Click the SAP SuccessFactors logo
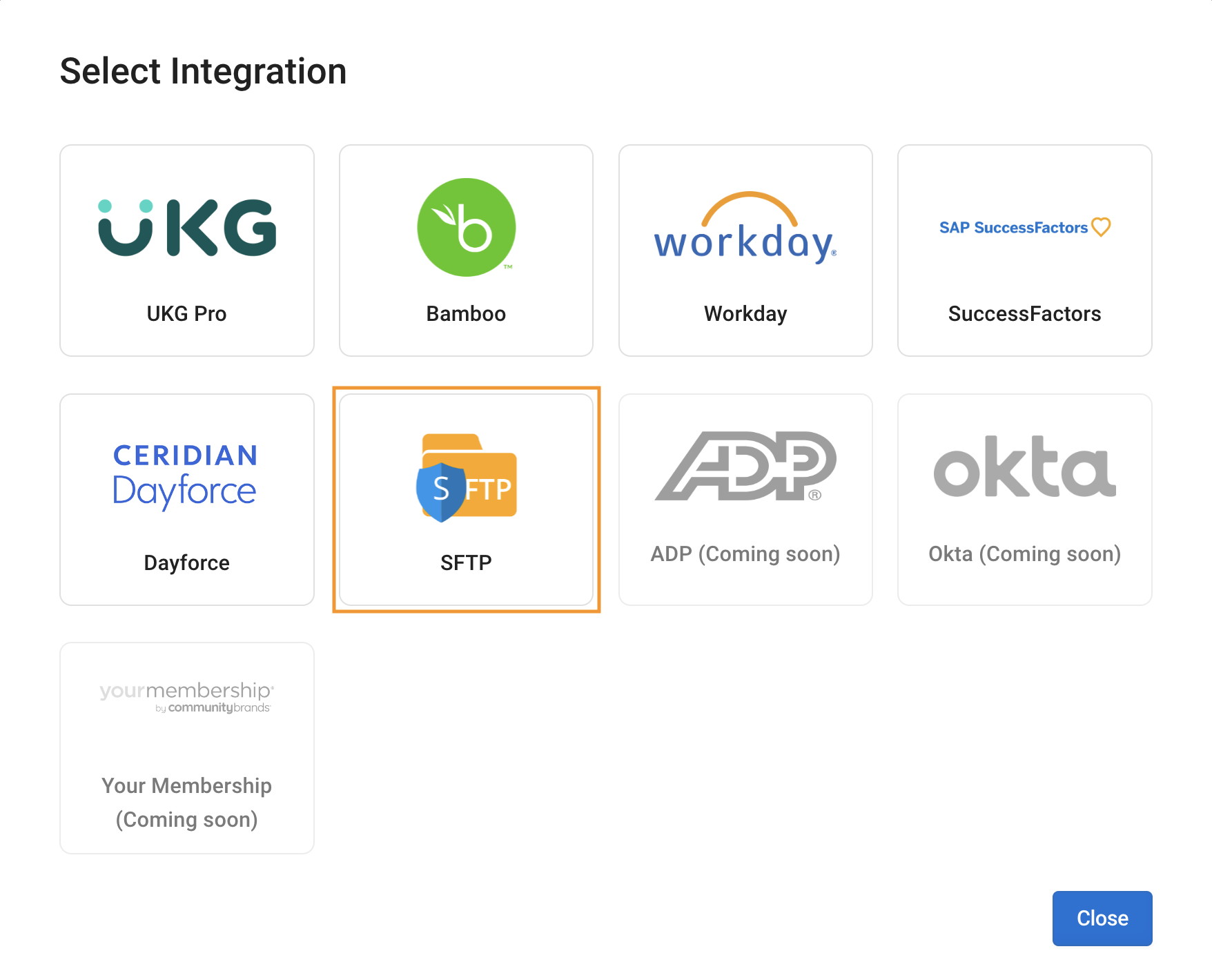 [x=1025, y=227]
